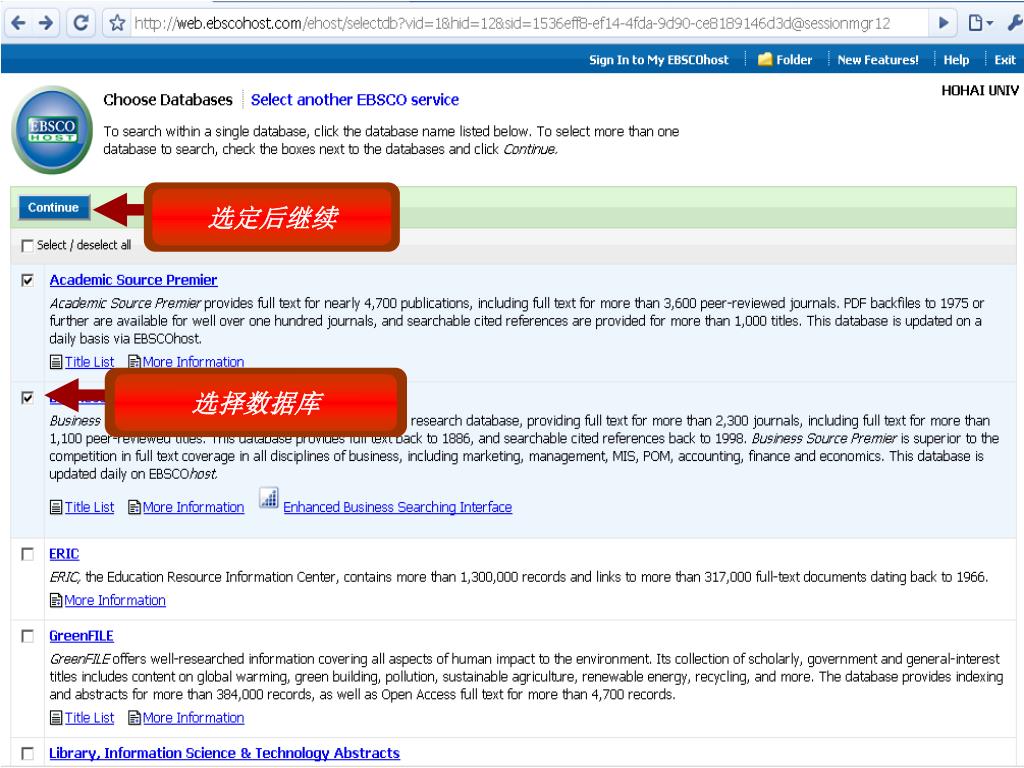Click the Title List icon under Business Source Premier
The image size is (1024, 768).
tap(56, 507)
